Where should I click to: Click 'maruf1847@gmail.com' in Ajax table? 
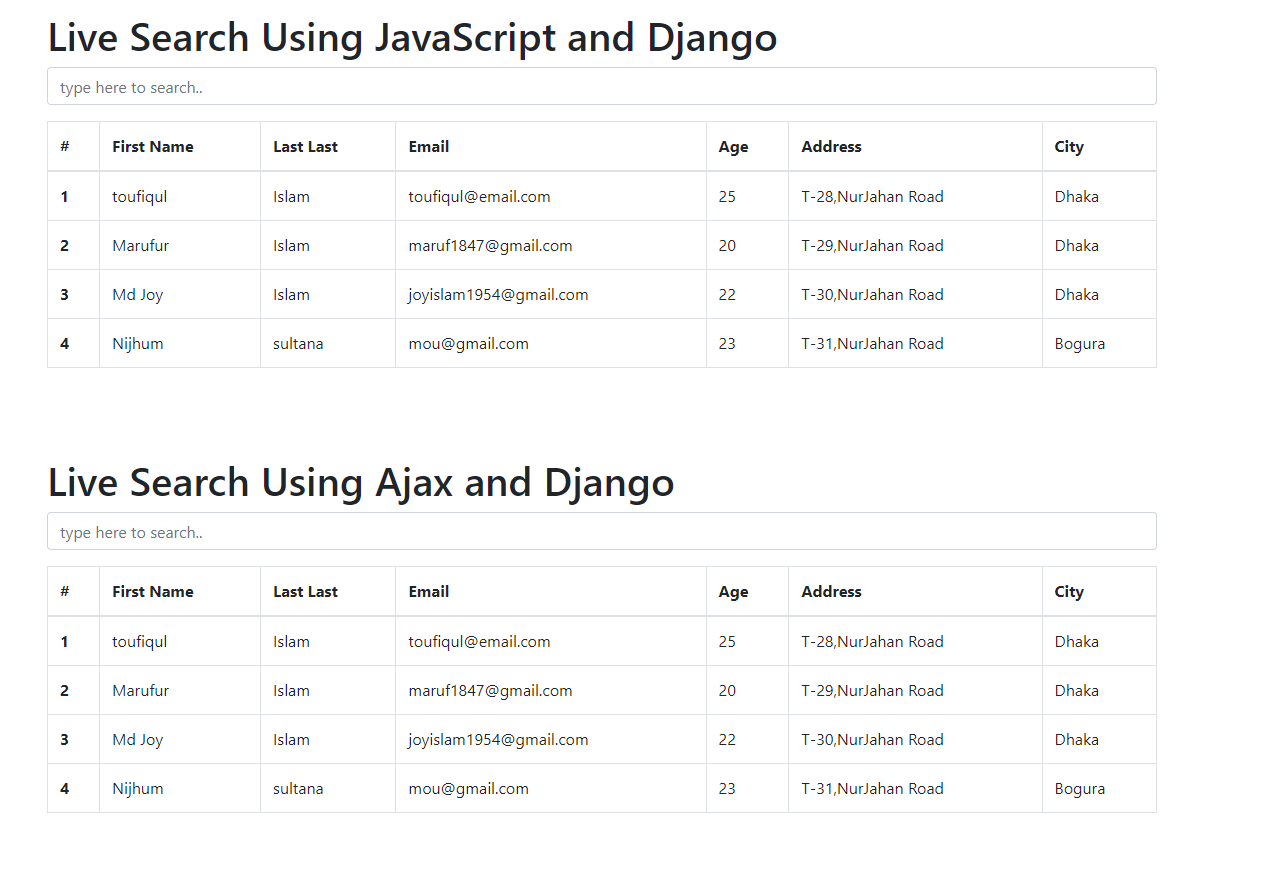(490, 690)
